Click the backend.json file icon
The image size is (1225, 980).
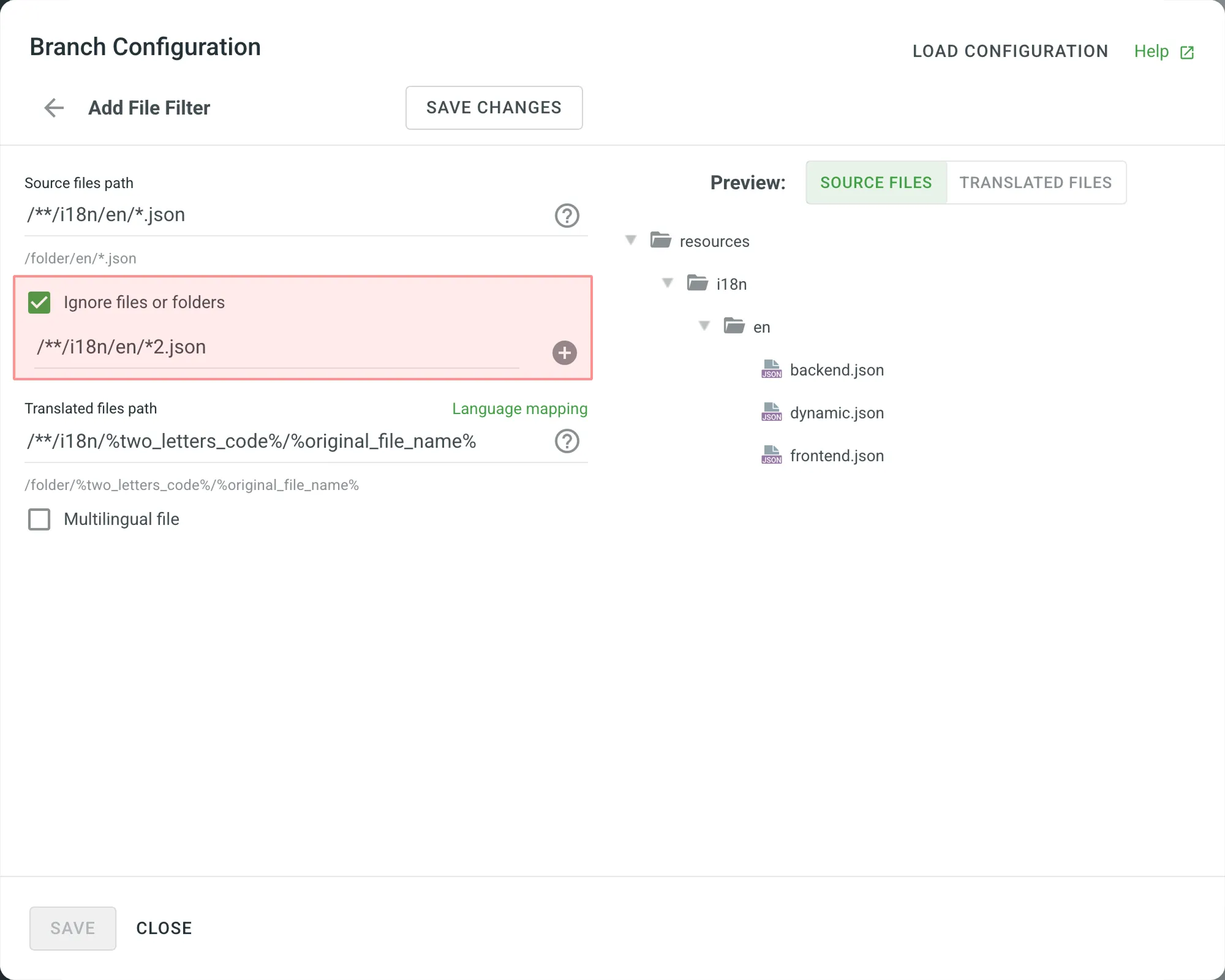click(x=771, y=369)
